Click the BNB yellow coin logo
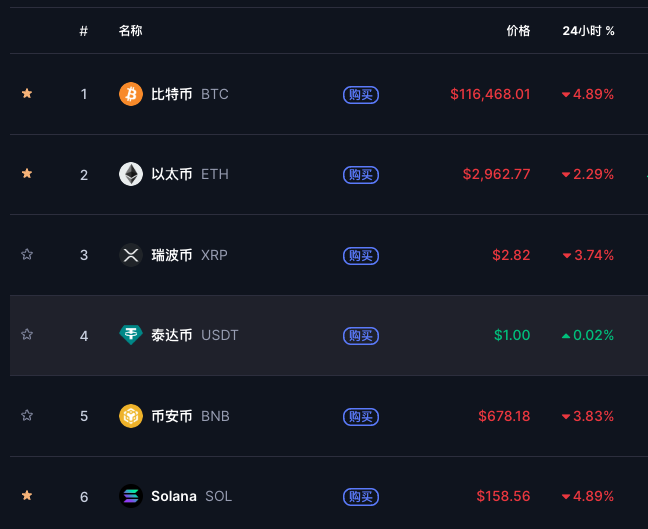This screenshot has width=648, height=529. (x=131, y=416)
